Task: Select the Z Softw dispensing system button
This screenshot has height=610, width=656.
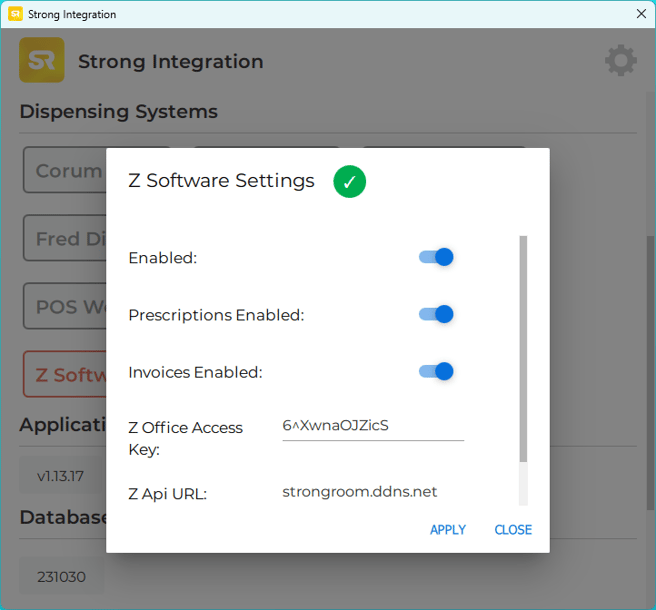Action: tap(65, 374)
